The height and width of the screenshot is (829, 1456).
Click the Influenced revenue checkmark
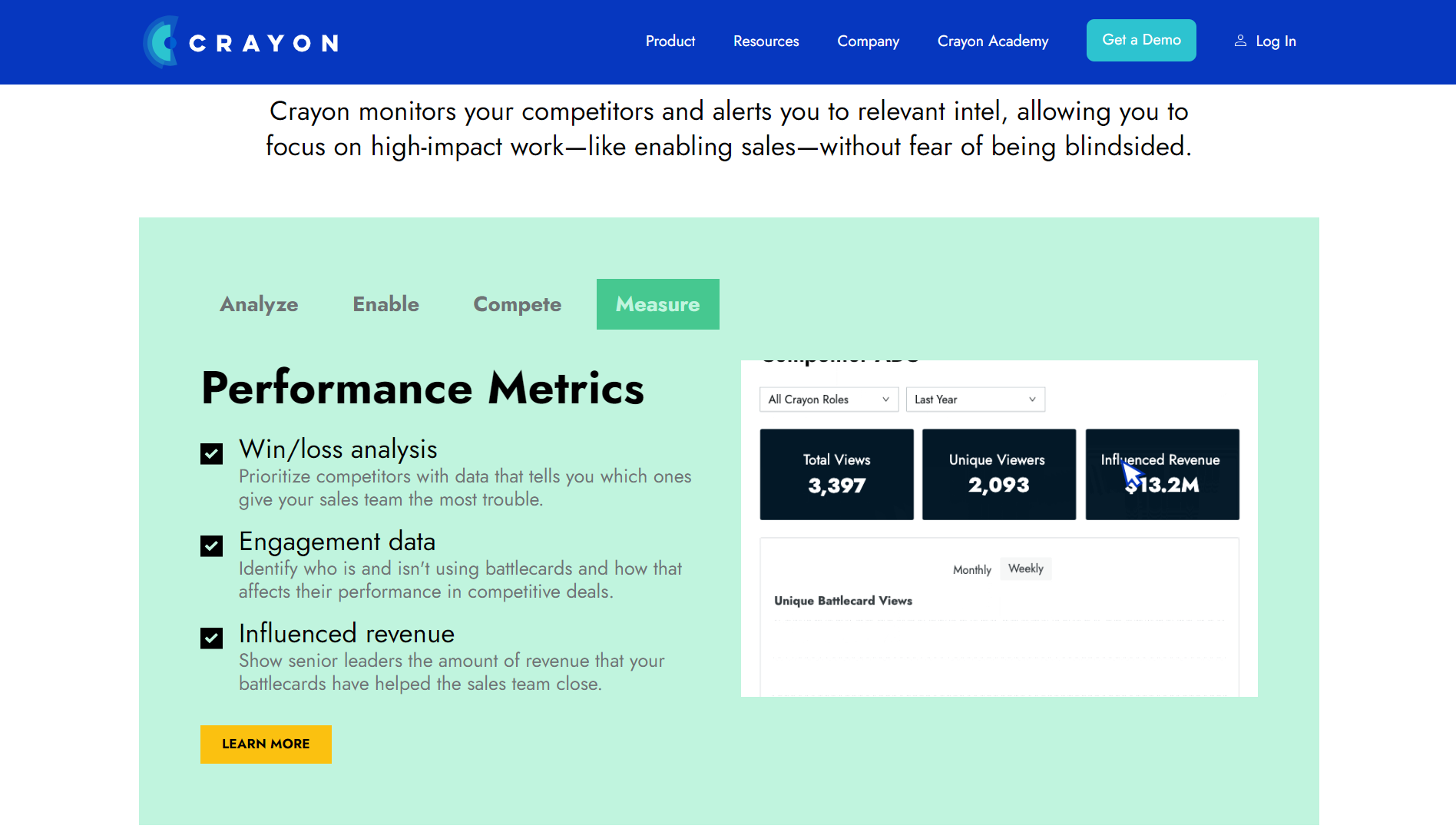(211, 638)
